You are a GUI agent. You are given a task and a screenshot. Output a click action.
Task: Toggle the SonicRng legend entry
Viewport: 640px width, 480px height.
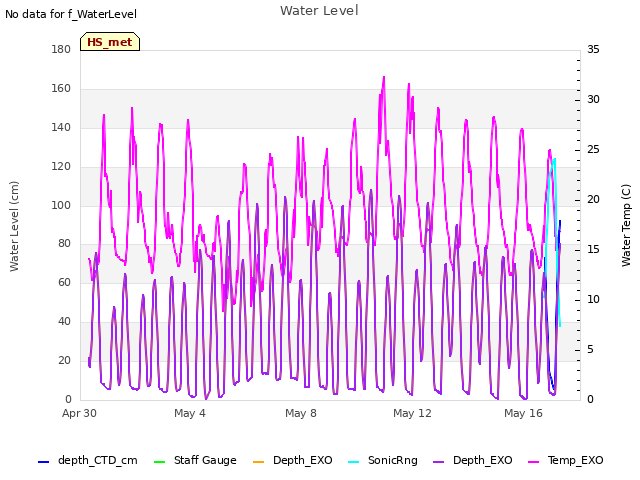[x=383, y=461]
